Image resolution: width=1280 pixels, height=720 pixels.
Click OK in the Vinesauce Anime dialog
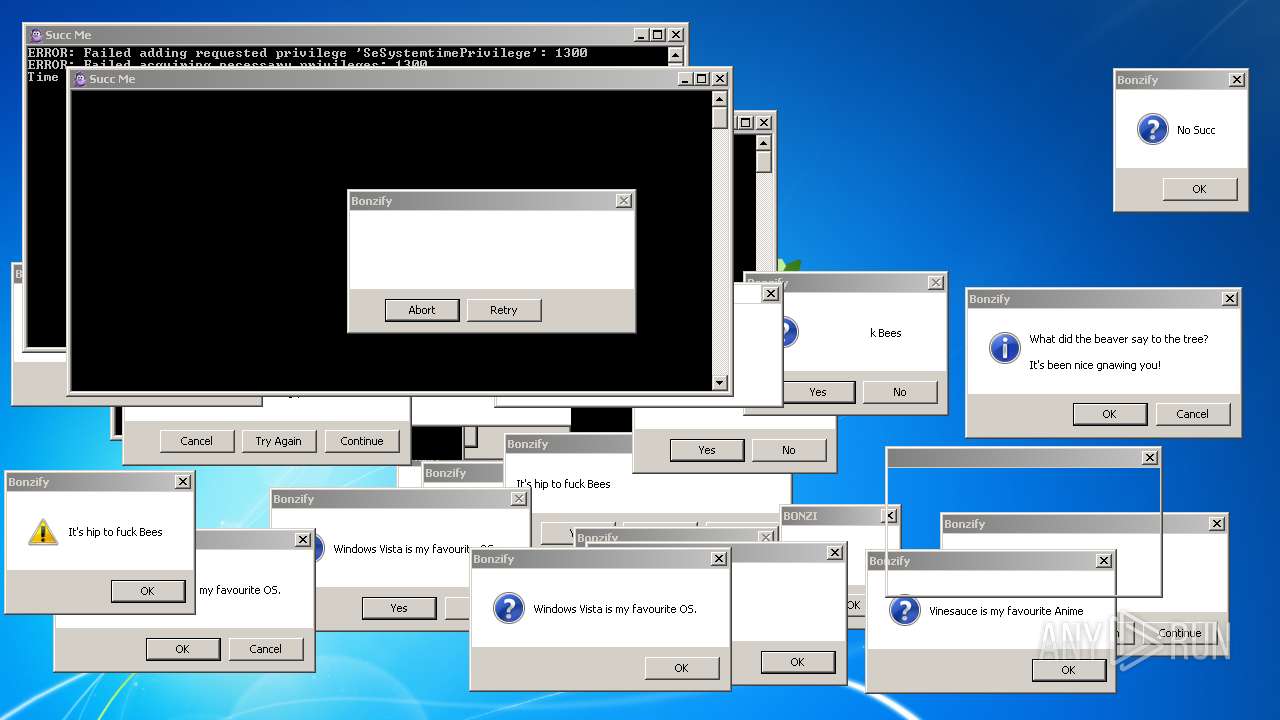pos(1068,670)
